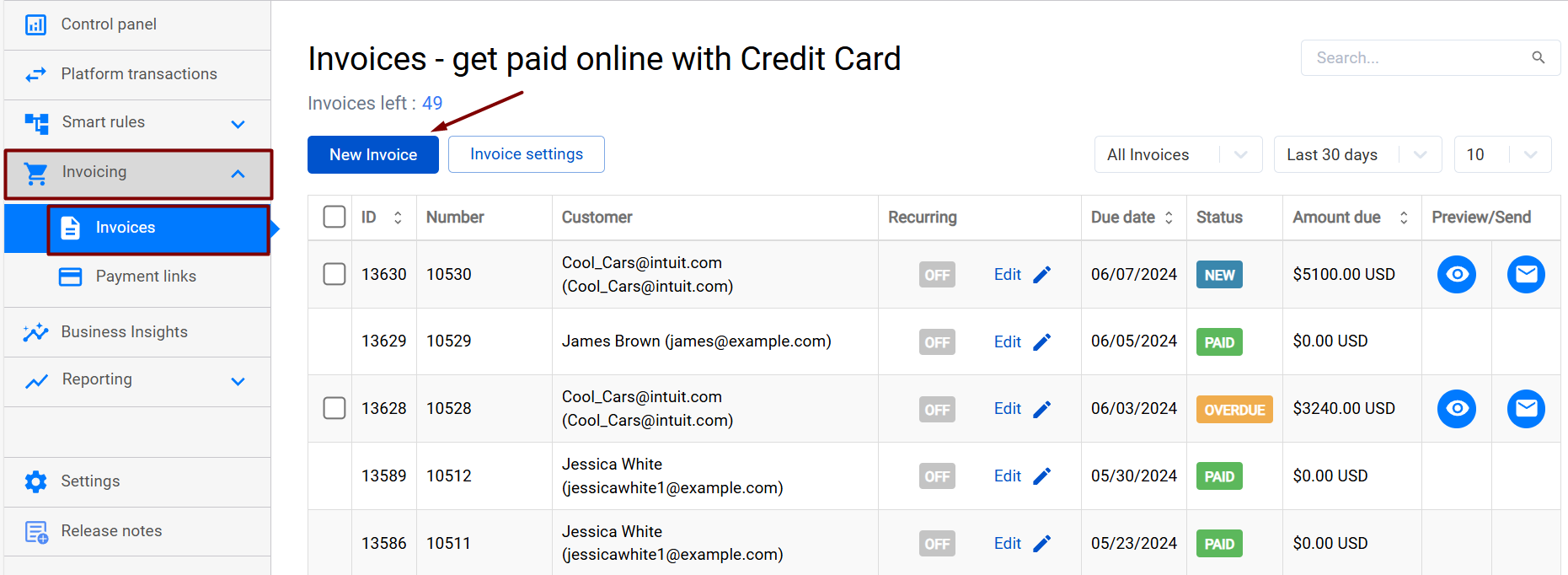The height and width of the screenshot is (575, 1568).
Task: Toggle recurring OFF switch for invoice 13589
Action: (x=937, y=476)
